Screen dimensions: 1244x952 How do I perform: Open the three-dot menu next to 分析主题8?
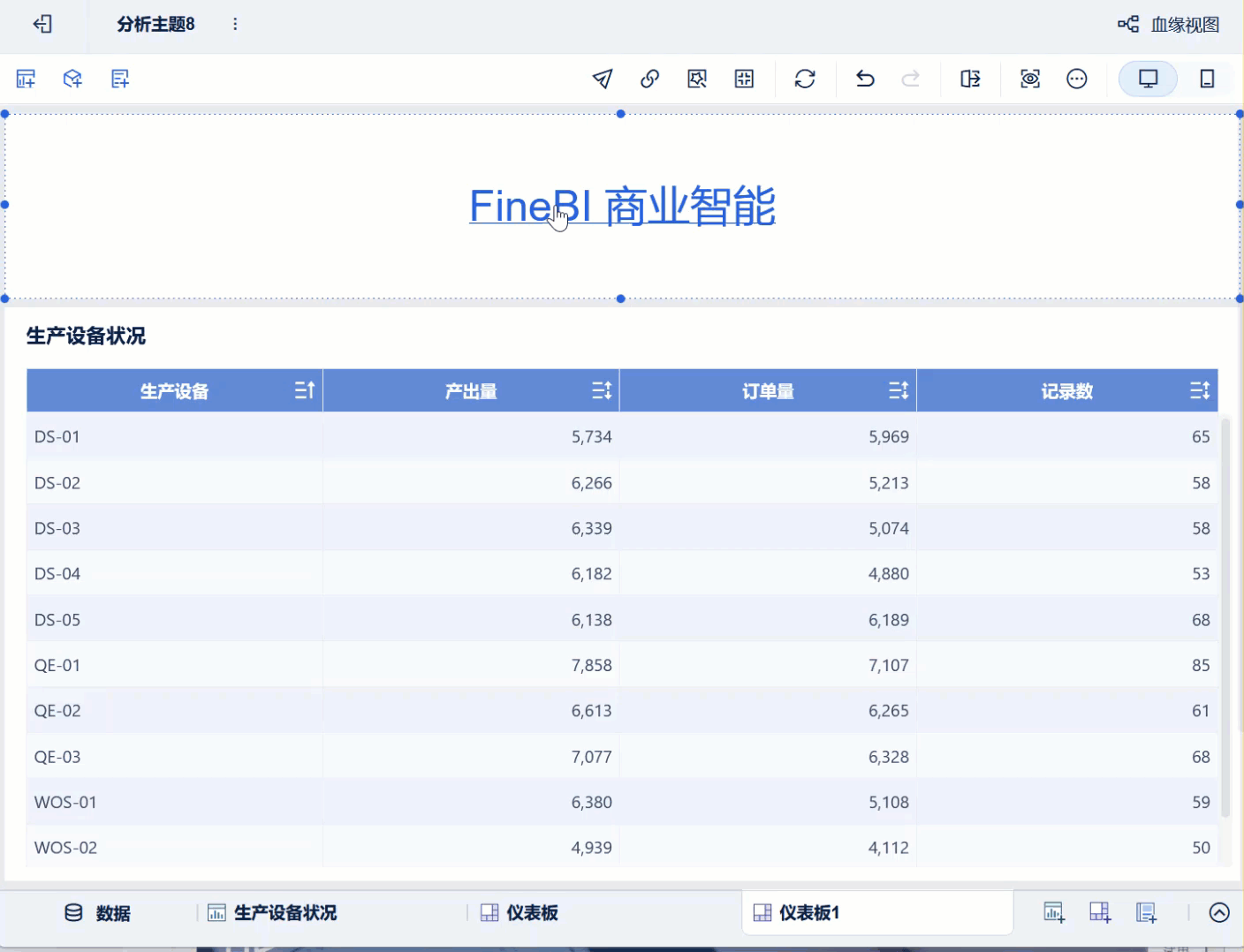tap(235, 24)
